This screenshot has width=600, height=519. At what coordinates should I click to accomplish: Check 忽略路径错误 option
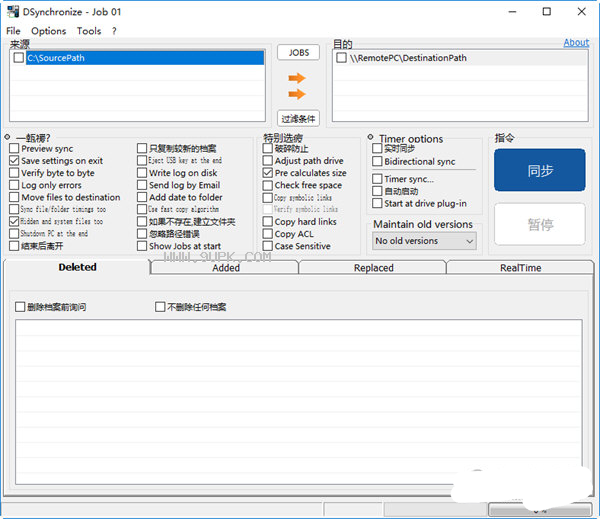pos(142,233)
